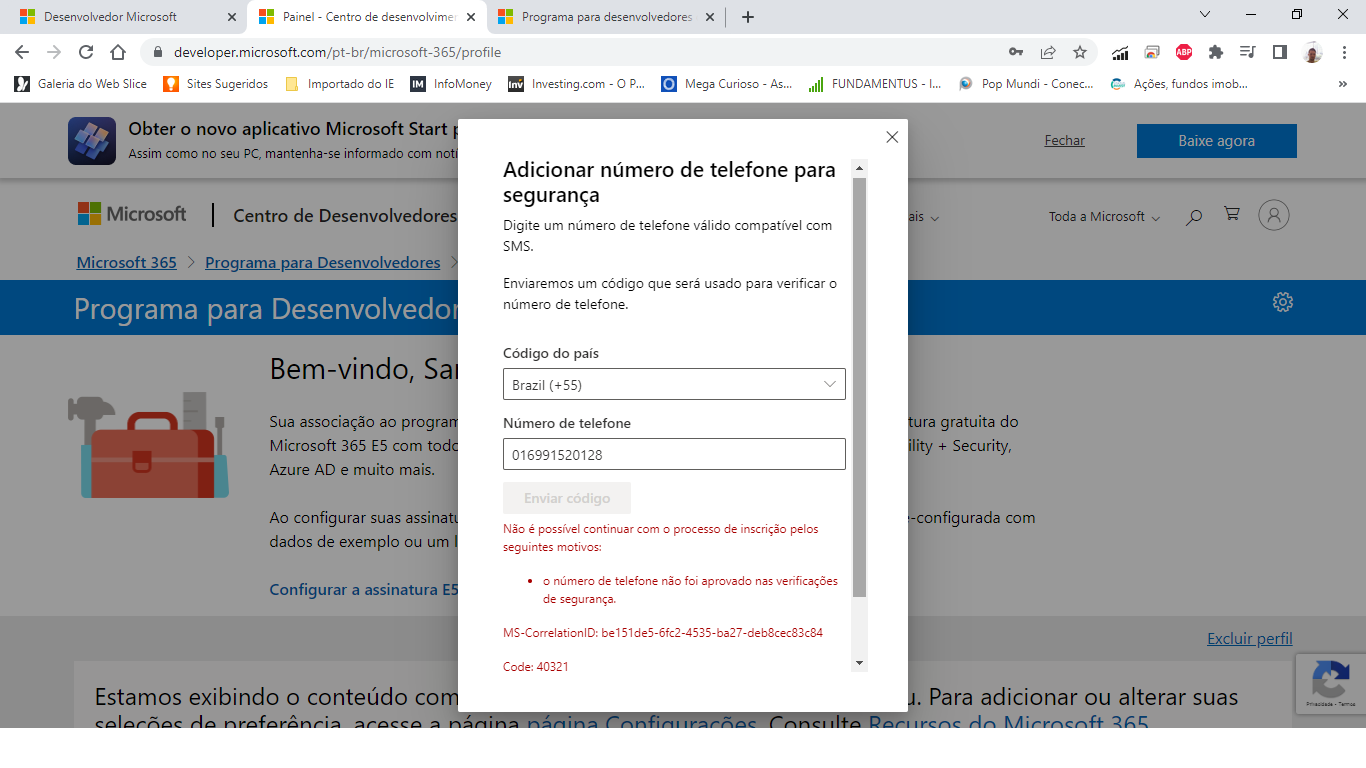
Task: Click the Microsoft Start app icon
Action: click(x=92, y=141)
